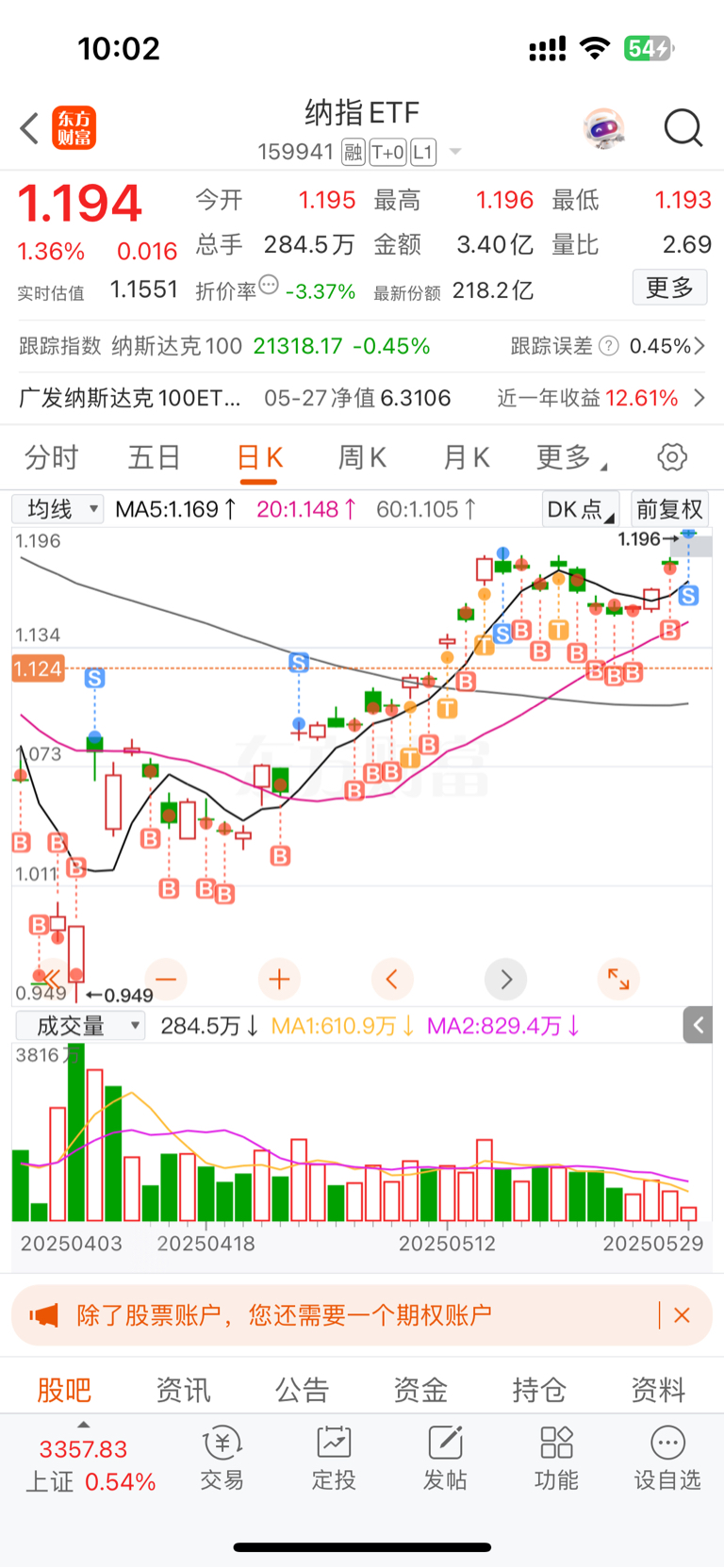The width and height of the screenshot is (724, 1568).
Task: Tap the double-left rewind chart icon
Action: [51, 979]
